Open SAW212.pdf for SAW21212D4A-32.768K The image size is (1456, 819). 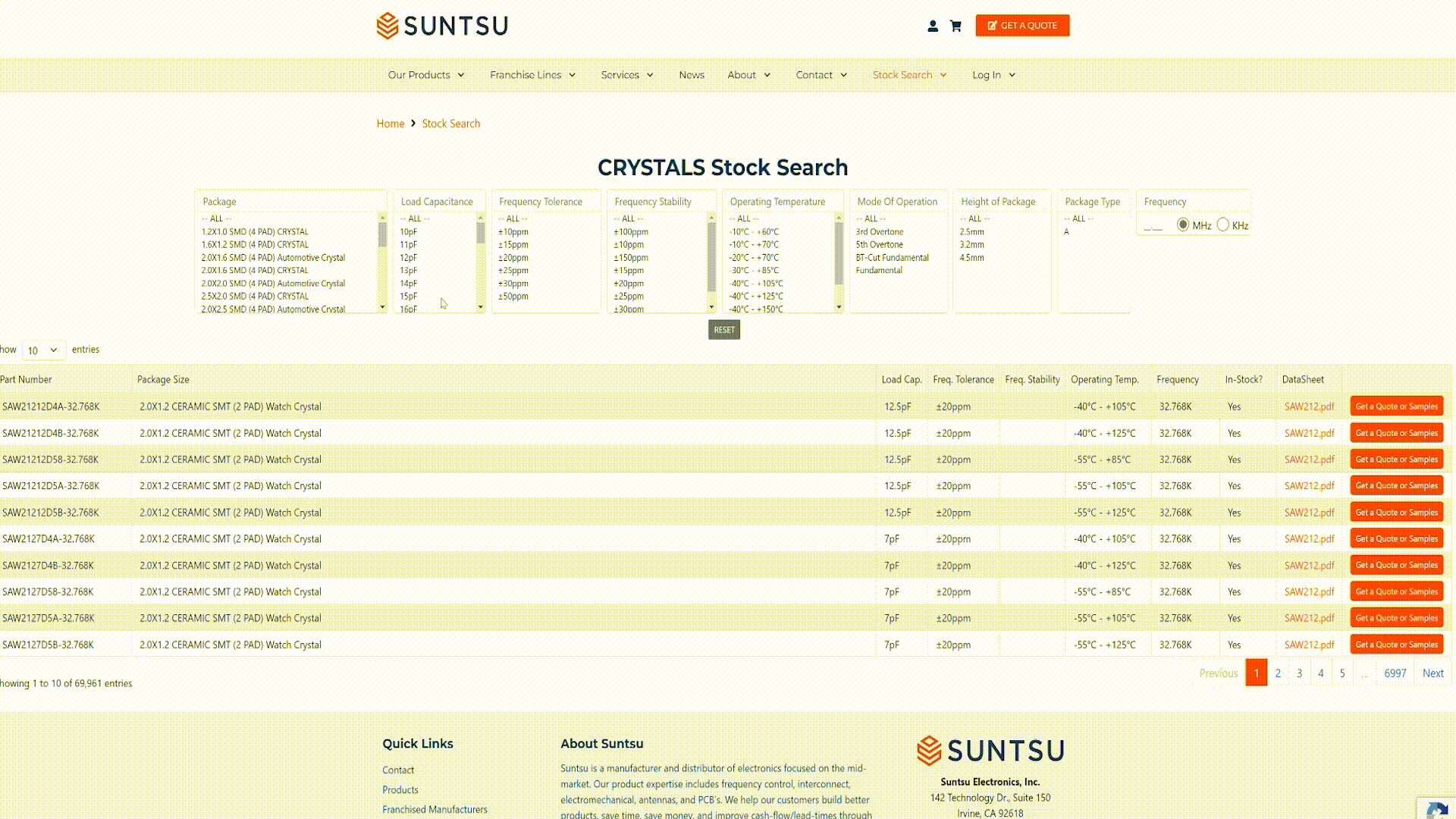(1310, 407)
